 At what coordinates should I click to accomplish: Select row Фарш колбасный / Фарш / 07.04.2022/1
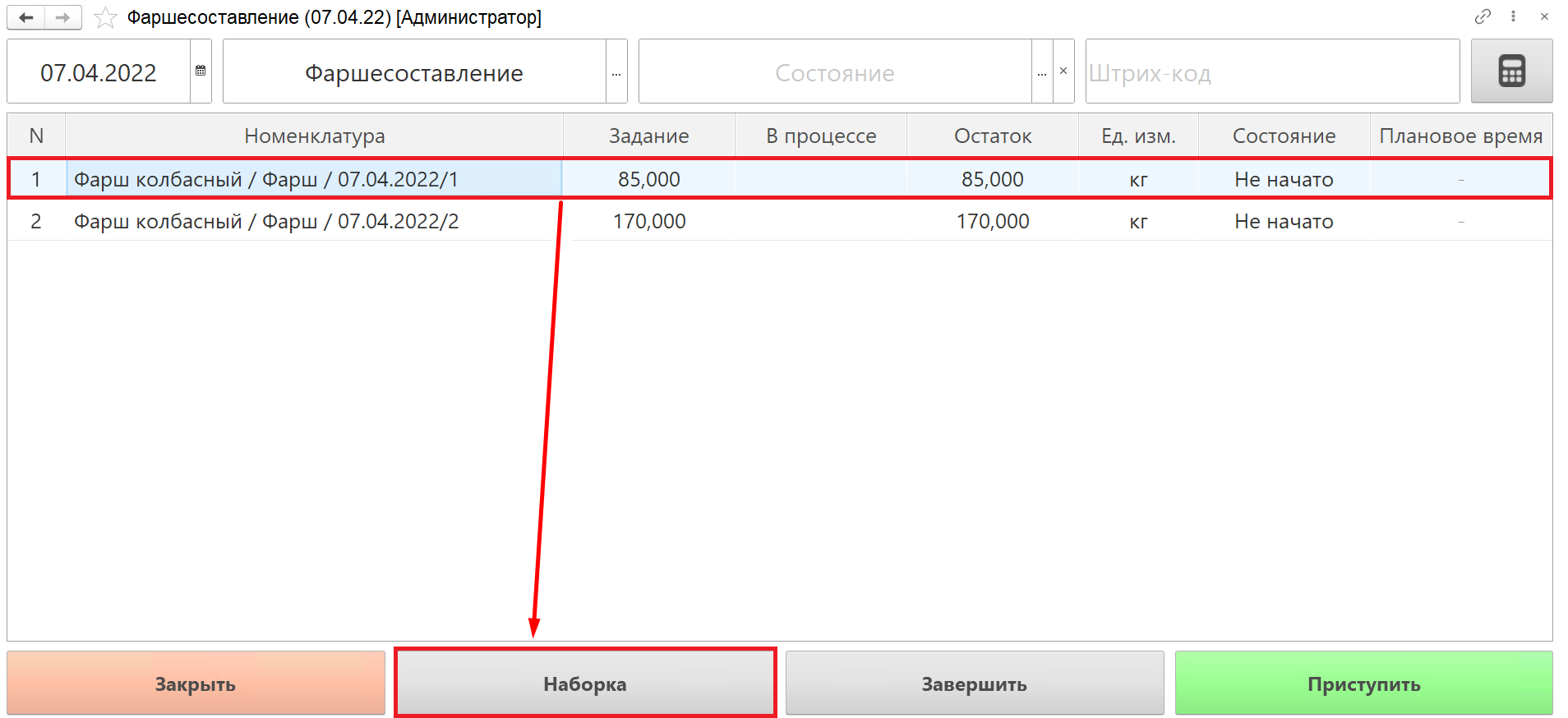click(780, 178)
